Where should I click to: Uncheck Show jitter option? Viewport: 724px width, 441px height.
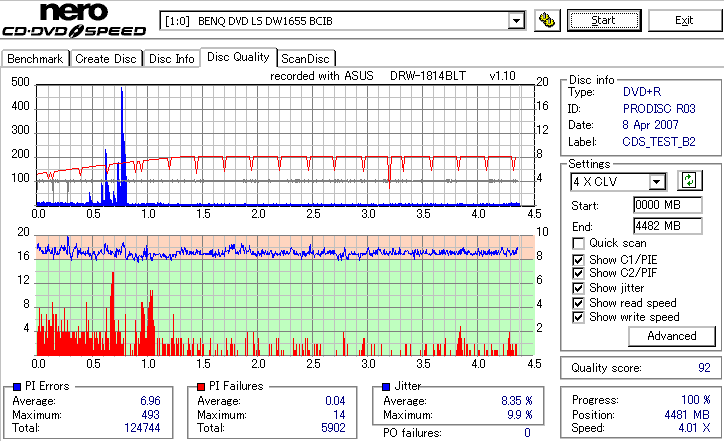(x=578, y=288)
